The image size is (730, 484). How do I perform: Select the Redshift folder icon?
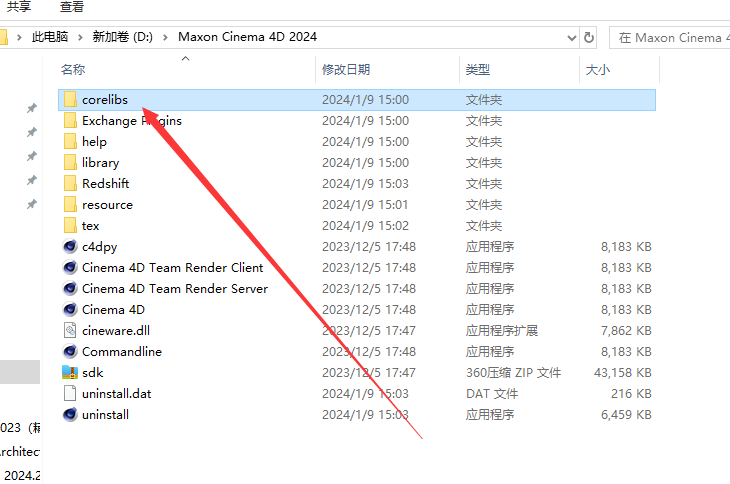pyautogui.click(x=70, y=183)
